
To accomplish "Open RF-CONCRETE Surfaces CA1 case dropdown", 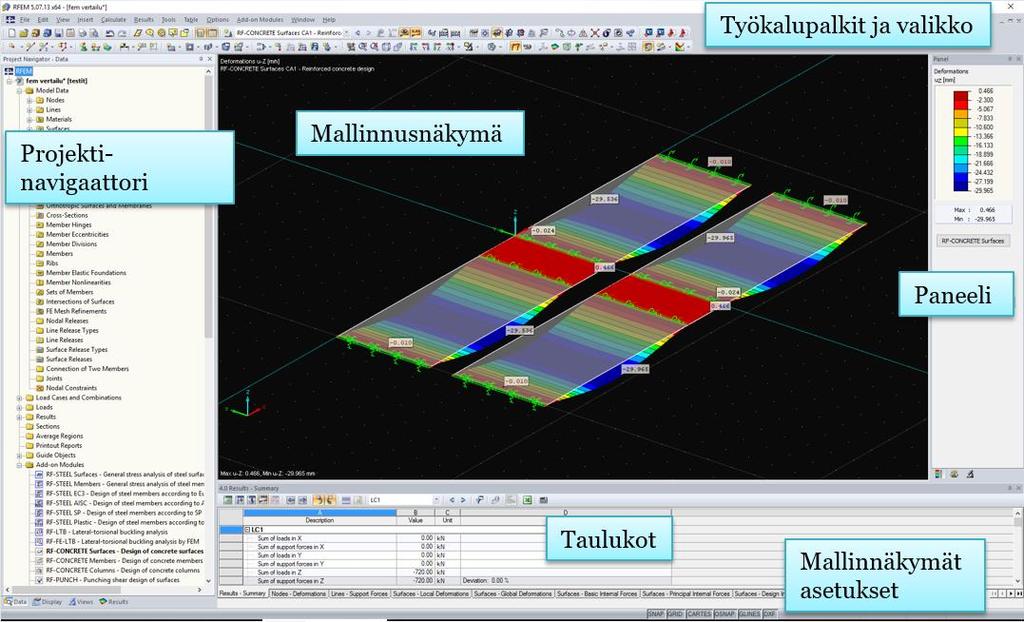I will [x=346, y=33].
